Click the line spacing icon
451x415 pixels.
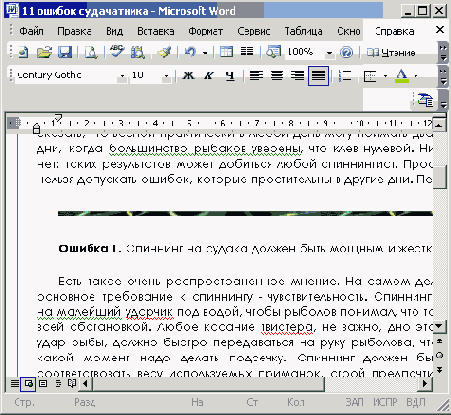345,76
